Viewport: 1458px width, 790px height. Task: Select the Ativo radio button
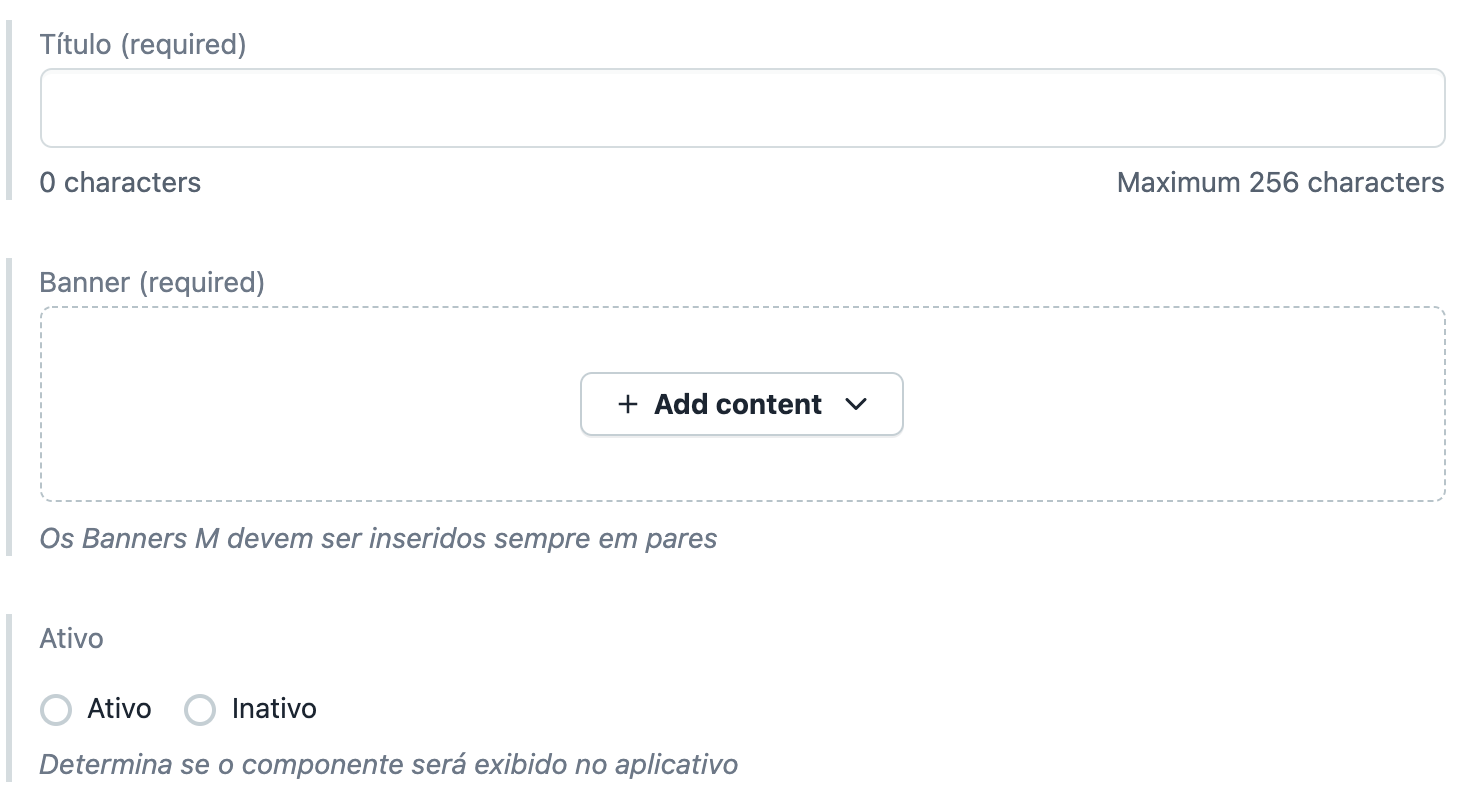tap(56, 710)
